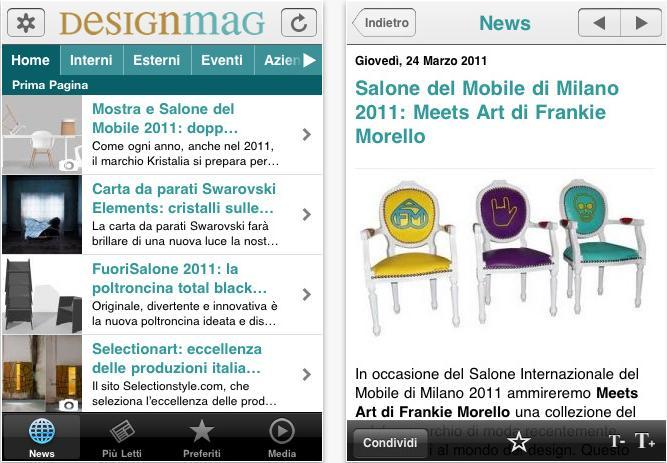Go to next article with right arrow
Image resolution: width=667 pixels, height=463 pixels.
pyautogui.click(x=641, y=23)
